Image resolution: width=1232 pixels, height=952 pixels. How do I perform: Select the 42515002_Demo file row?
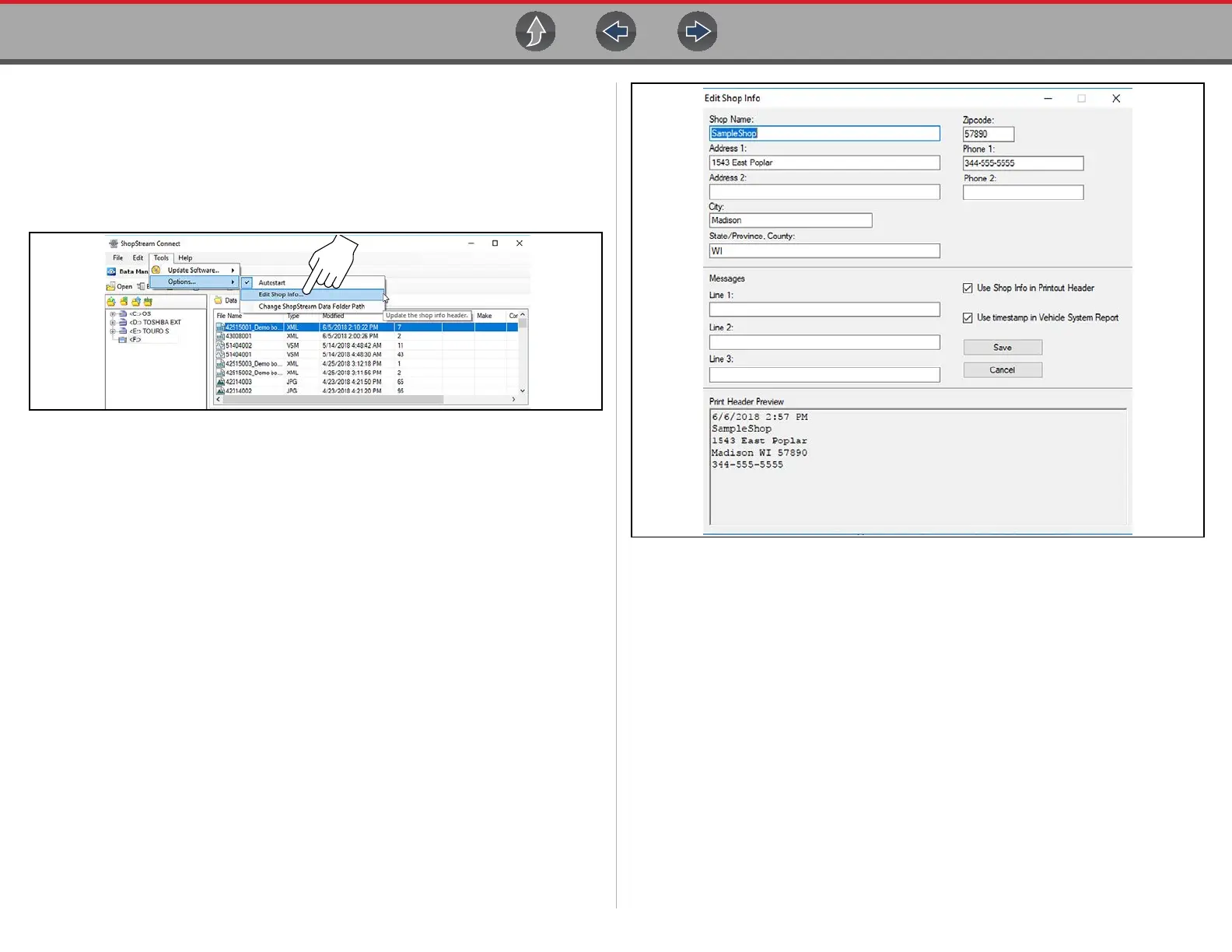pyautogui.click(x=366, y=373)
